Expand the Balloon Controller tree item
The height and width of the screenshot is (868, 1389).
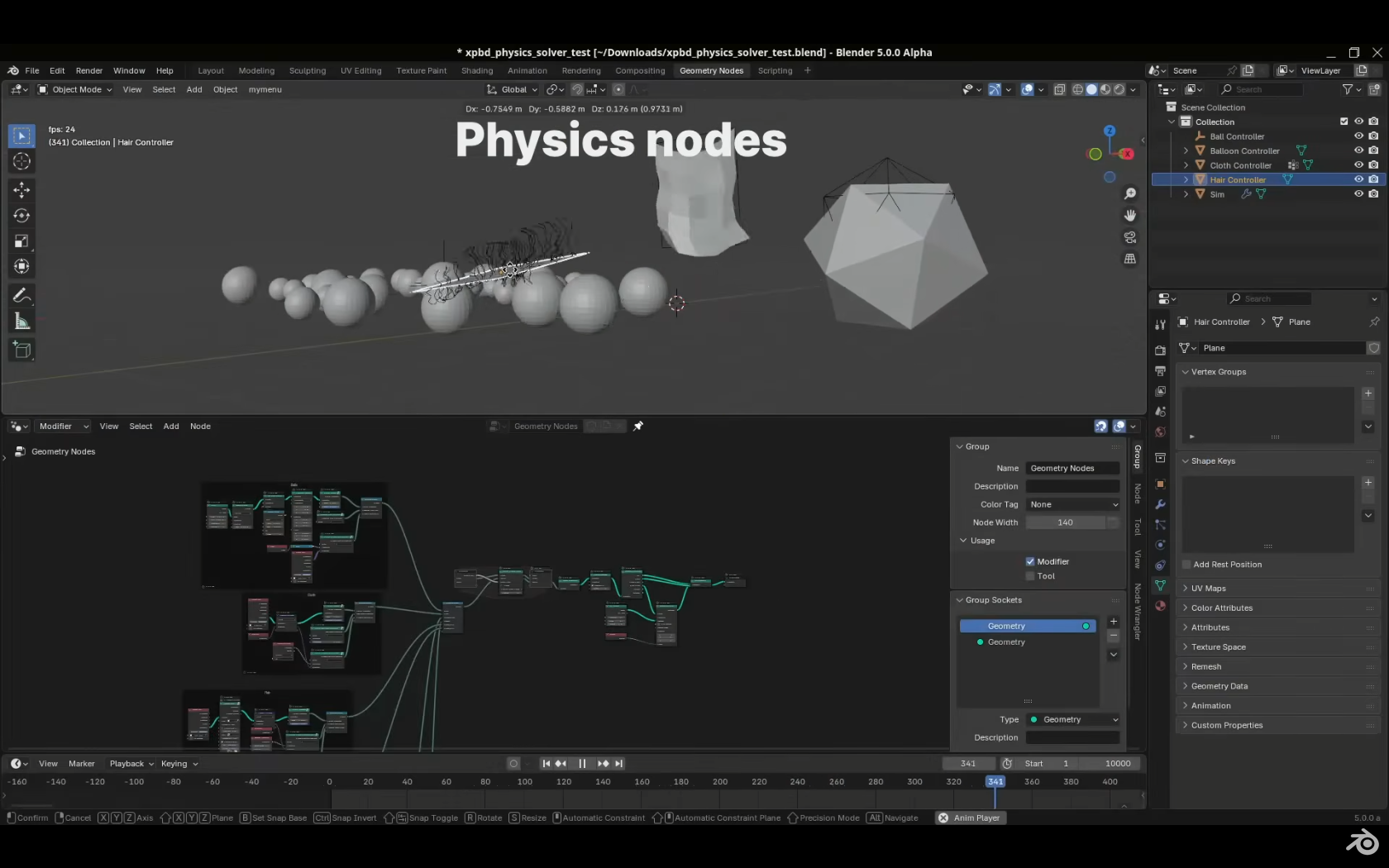(x=1186, y=150)
